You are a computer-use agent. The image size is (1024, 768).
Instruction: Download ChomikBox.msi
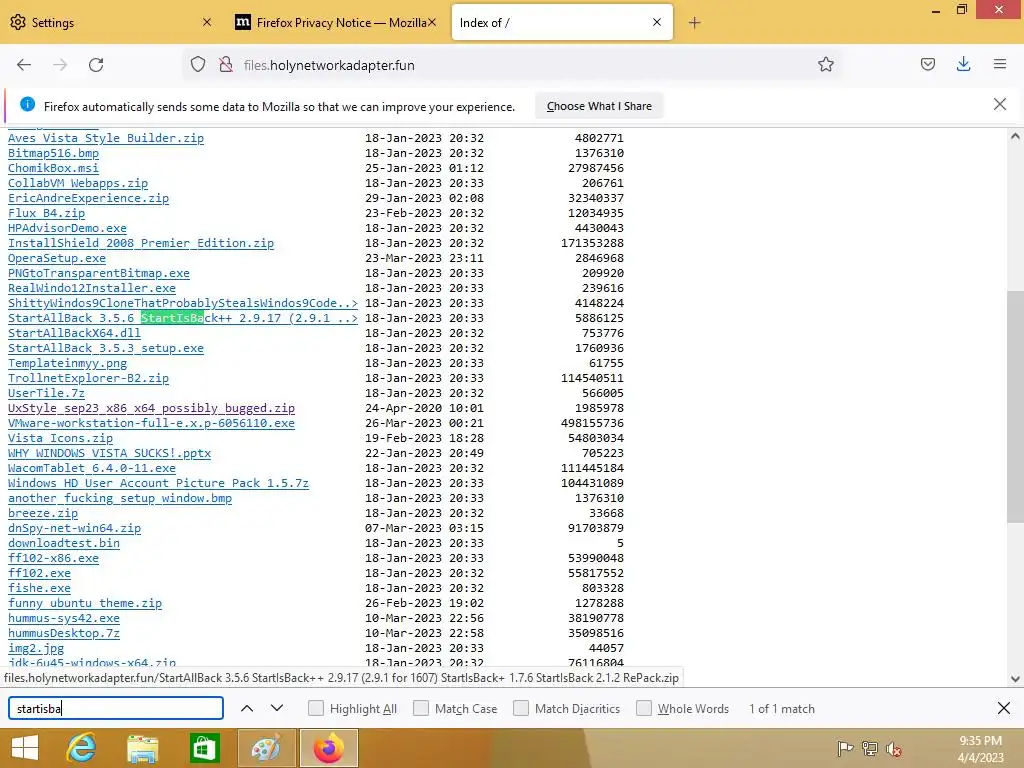pyautogui.click(x=54, y=168)
